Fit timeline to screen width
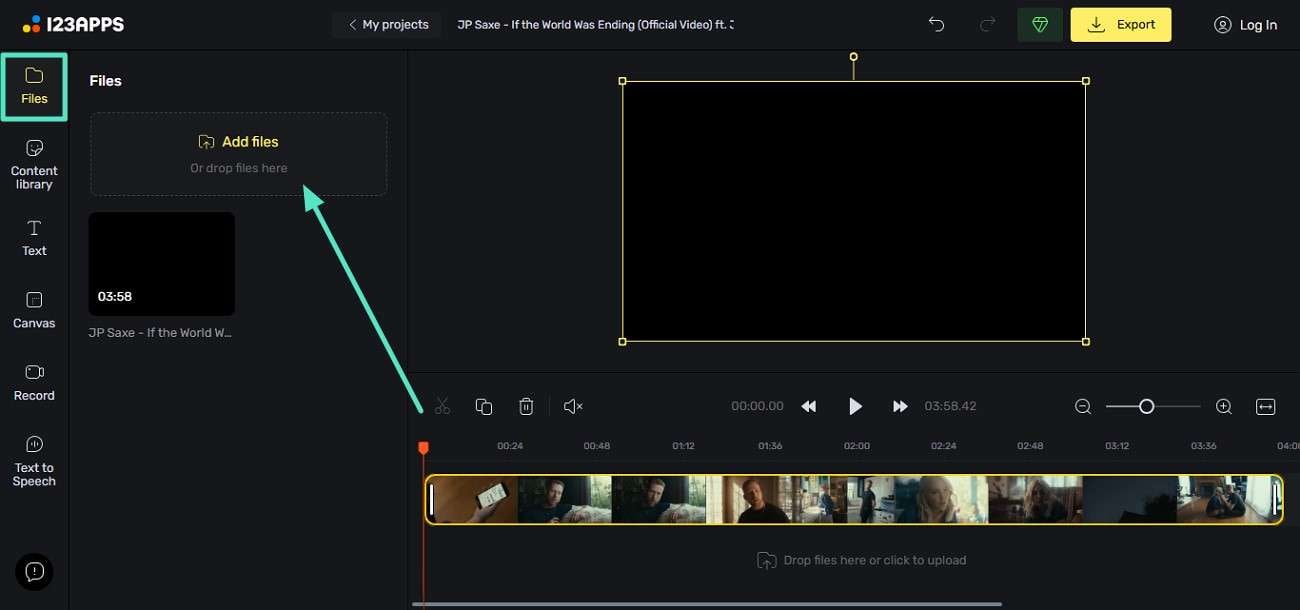 pos(1266,406)
